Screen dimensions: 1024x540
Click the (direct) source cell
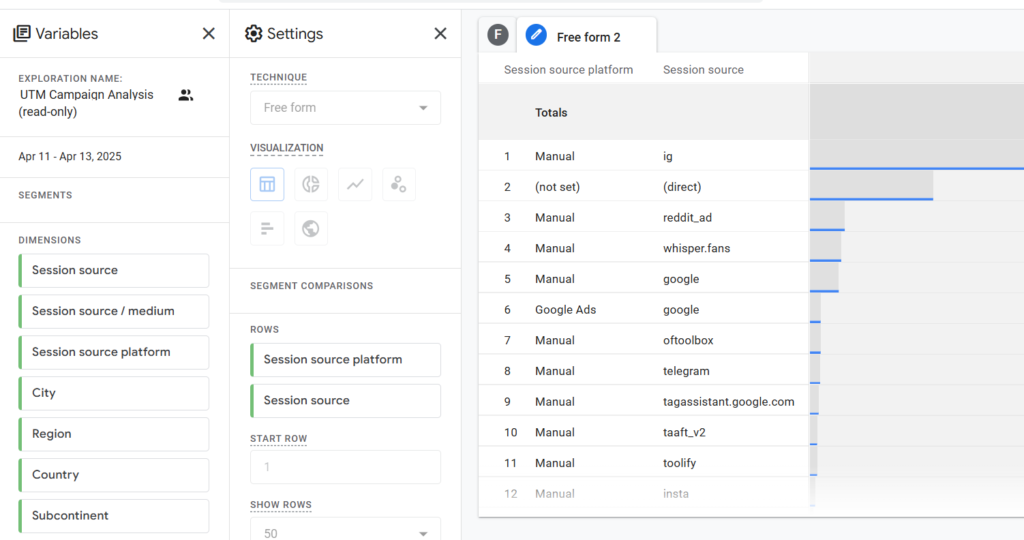[682, 187]
